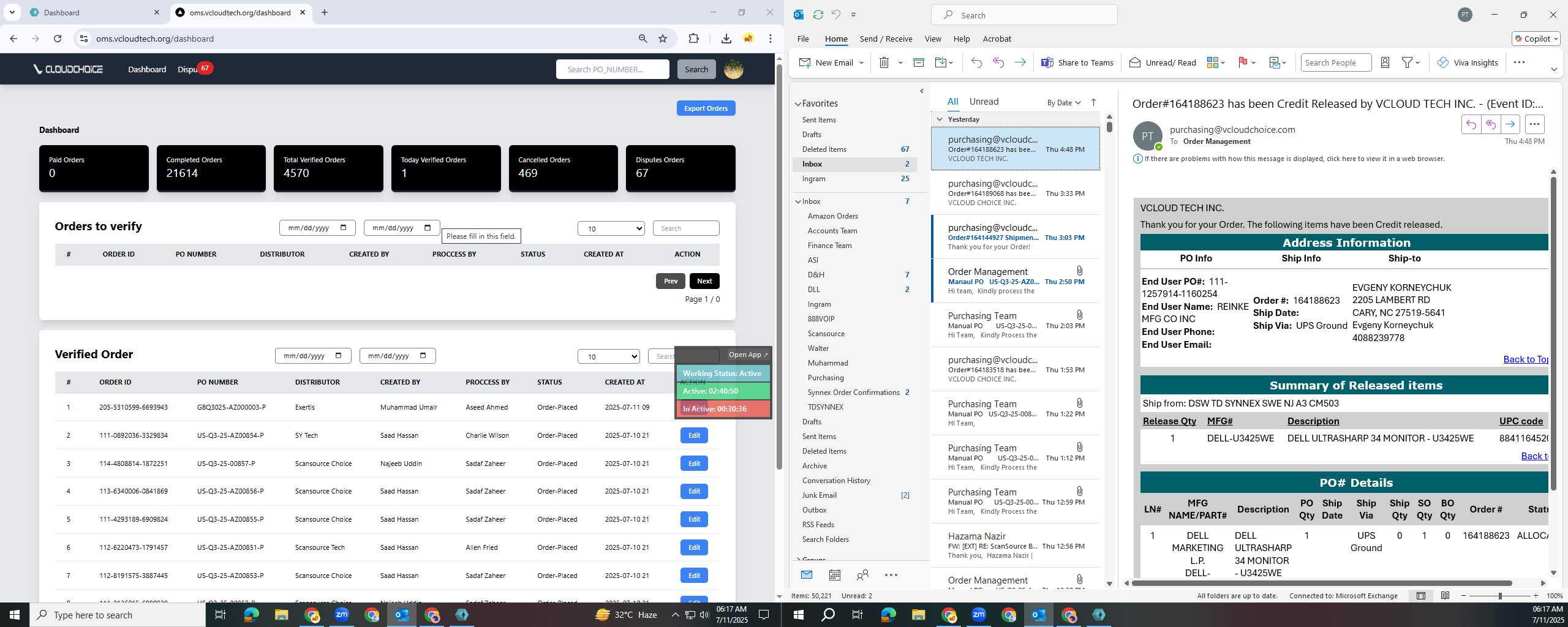Switch to People view icon in Outlook
This screenshot has height=627, width=1568.
(x=862, y=575)
